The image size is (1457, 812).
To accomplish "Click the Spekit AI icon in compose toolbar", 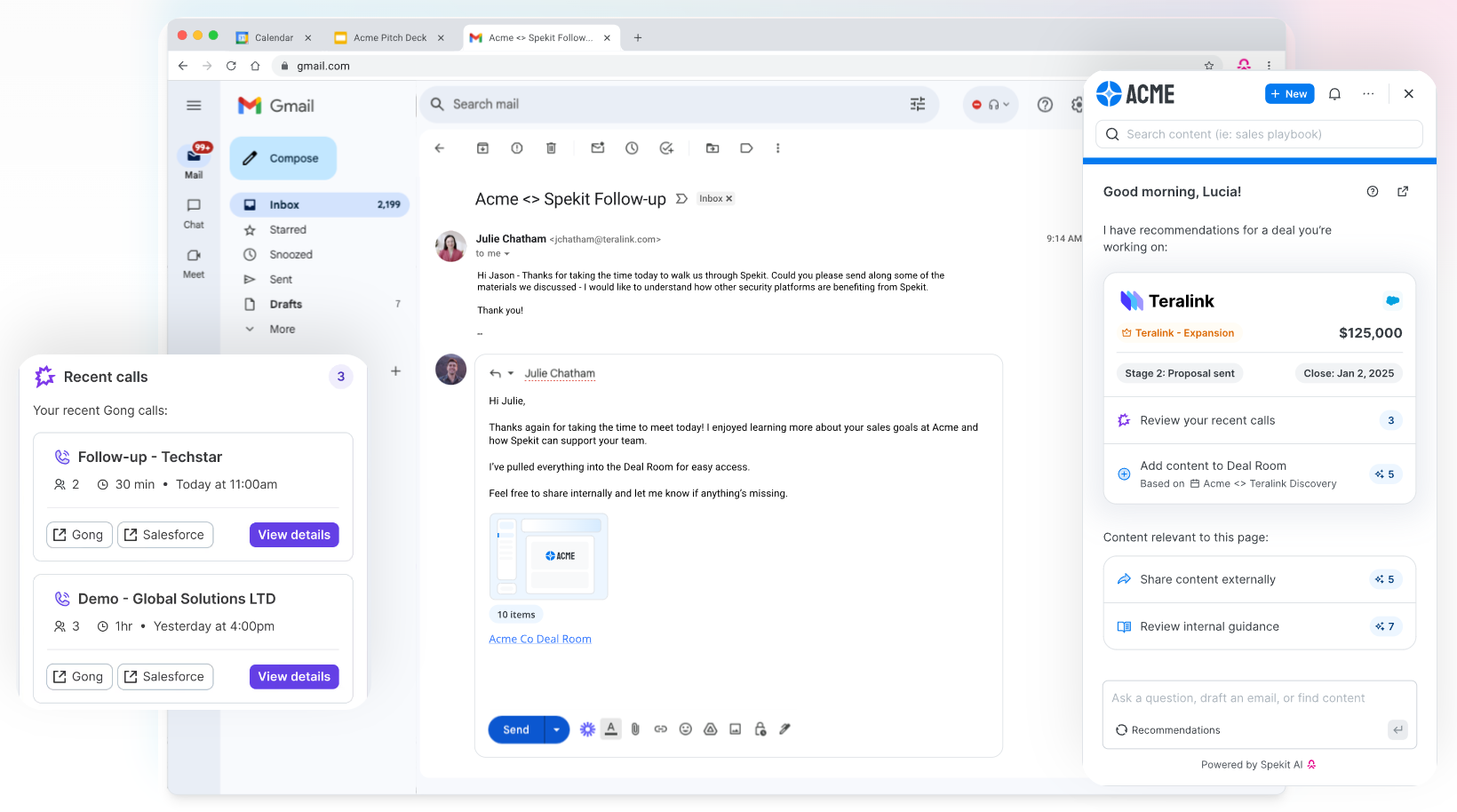I will pos(587,729).
